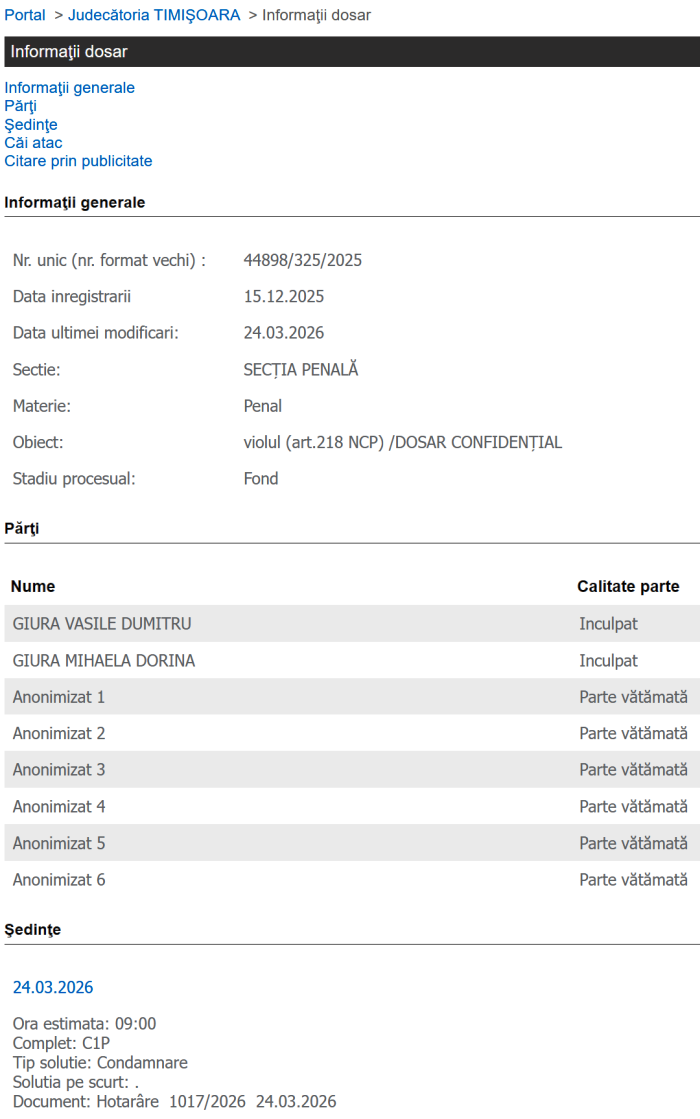The width and height of the screenshot is (700, 1119).
Task: Open the Citare prin publicitate link
Action: 78,161
